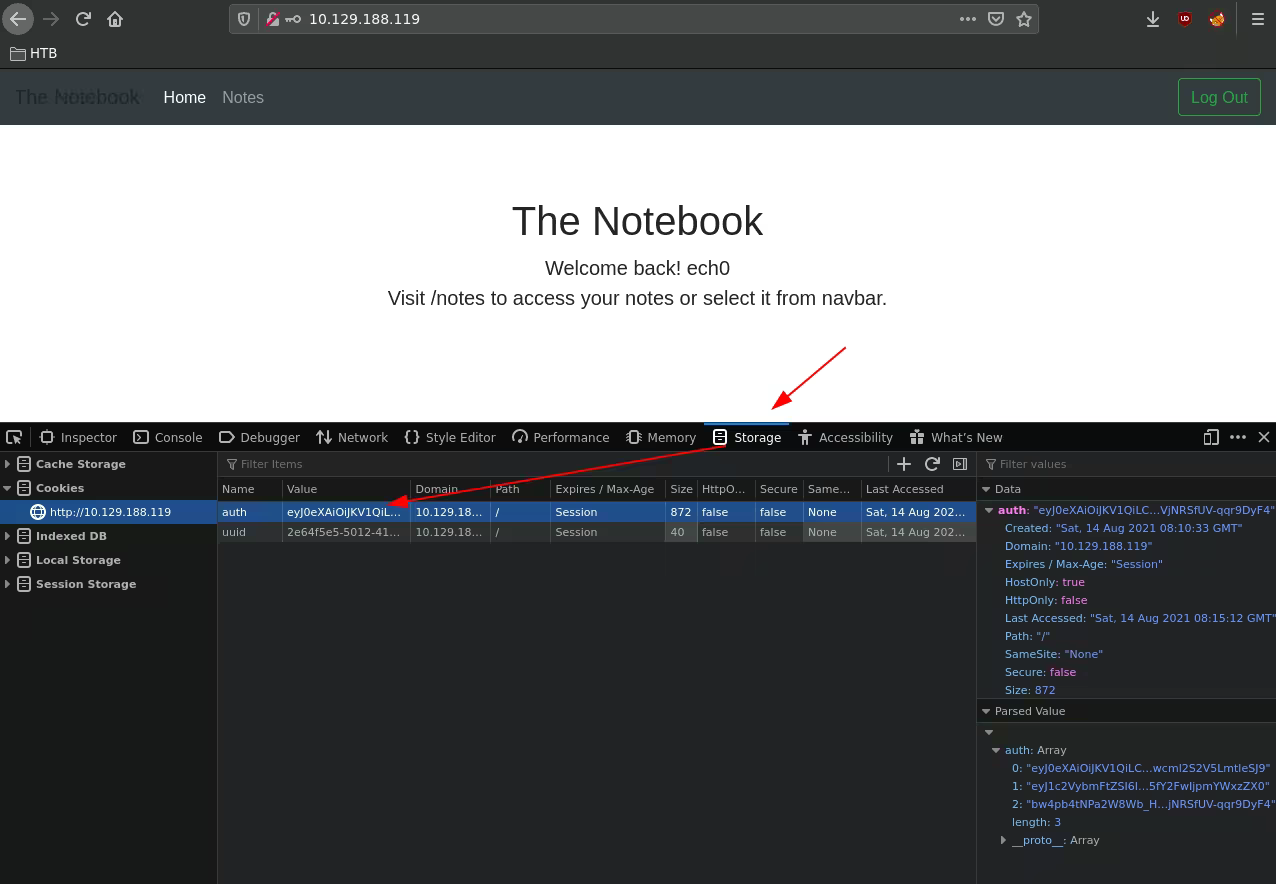Expand the Indexed DB tree node

tap(8, 536)
